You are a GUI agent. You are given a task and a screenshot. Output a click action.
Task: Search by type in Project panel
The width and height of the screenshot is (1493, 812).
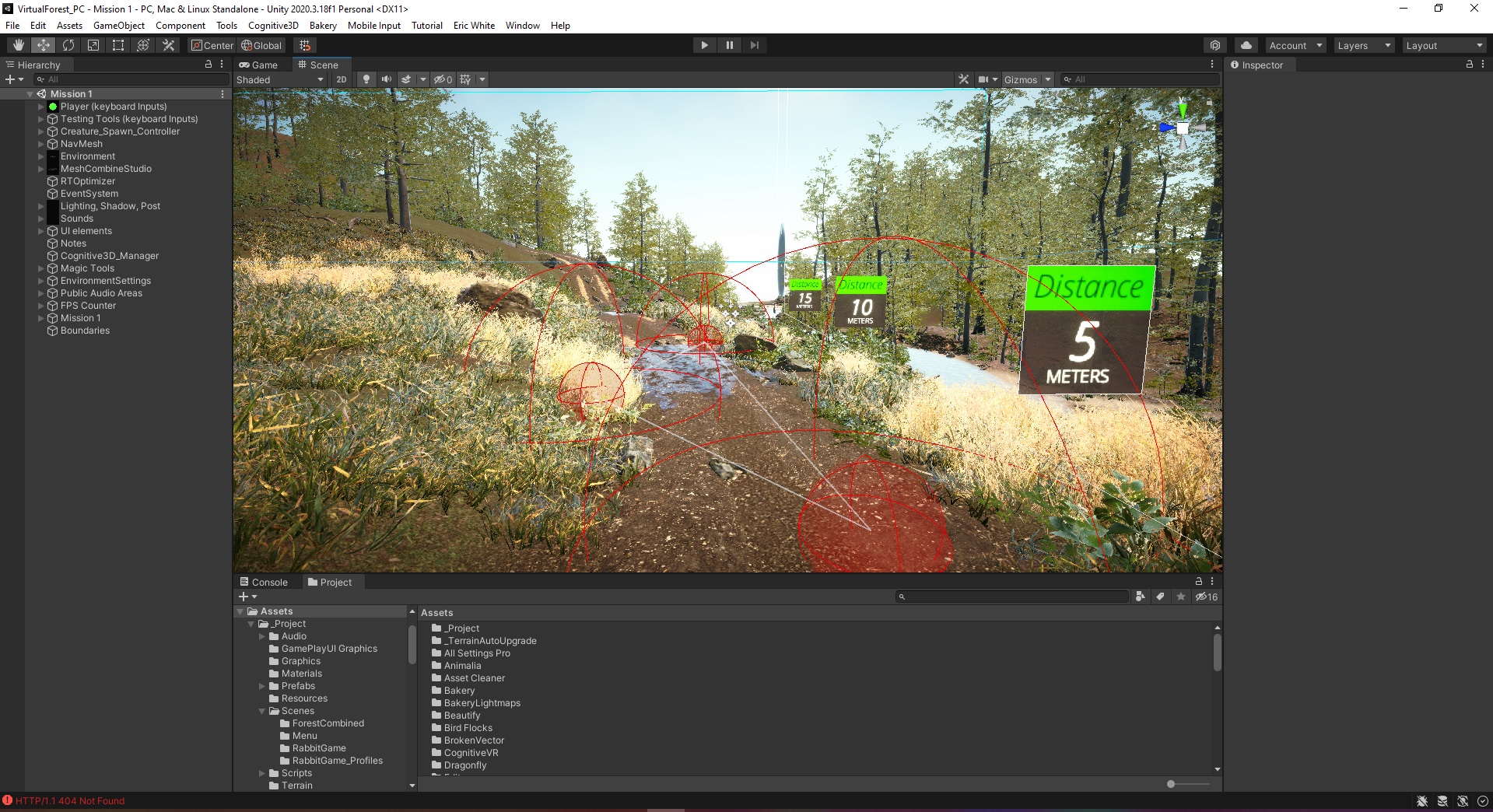(1141, 597)
